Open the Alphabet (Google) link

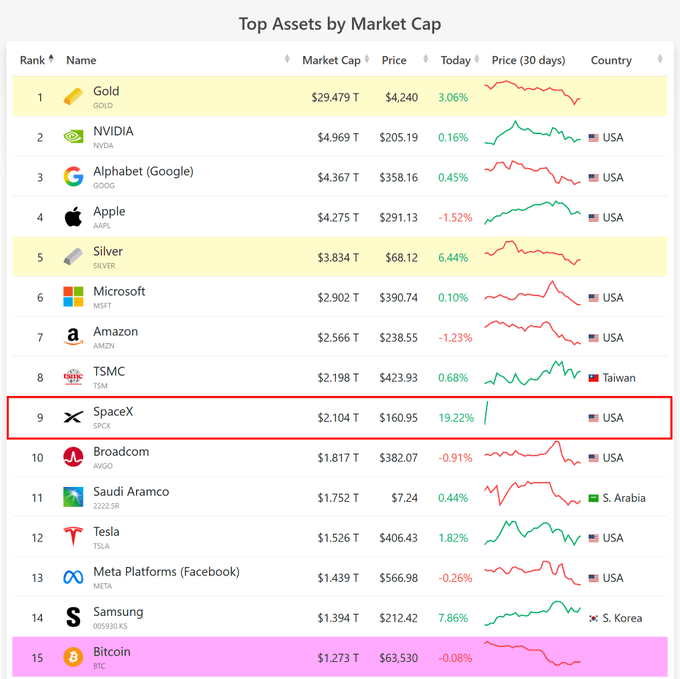click(143, 171)
